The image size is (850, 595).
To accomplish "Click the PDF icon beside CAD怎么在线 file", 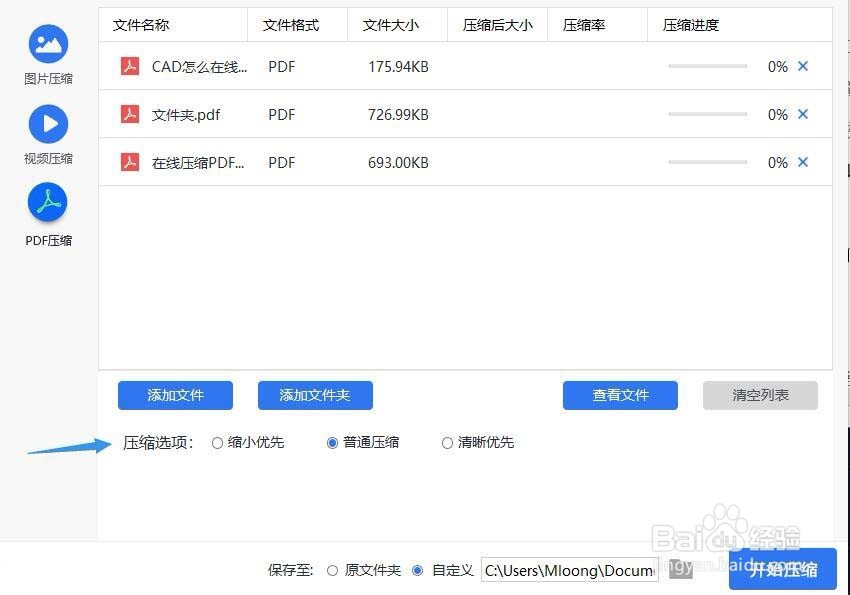I will point(130,66).
